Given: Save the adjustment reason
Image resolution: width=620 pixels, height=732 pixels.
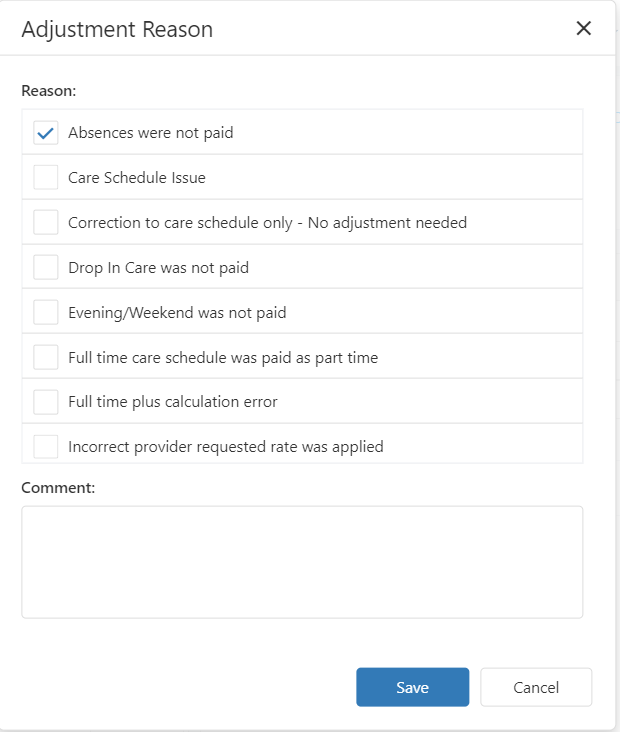Looking at the screenshot, I should pos(413,687).
